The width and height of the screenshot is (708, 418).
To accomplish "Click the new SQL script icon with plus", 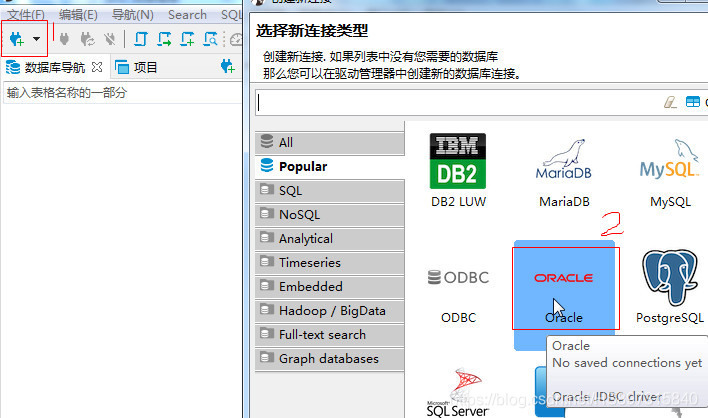I will pos(187,39).
